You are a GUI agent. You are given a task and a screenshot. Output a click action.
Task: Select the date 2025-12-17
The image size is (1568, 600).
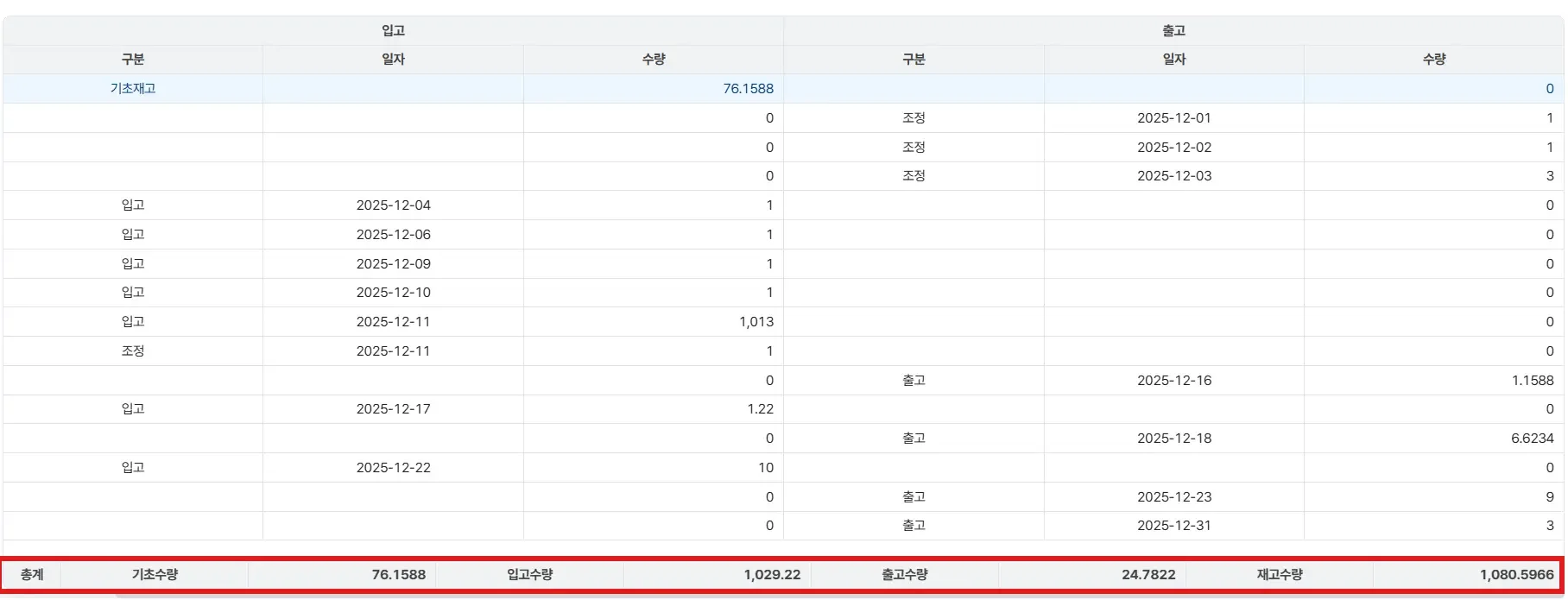click(394, 409)
